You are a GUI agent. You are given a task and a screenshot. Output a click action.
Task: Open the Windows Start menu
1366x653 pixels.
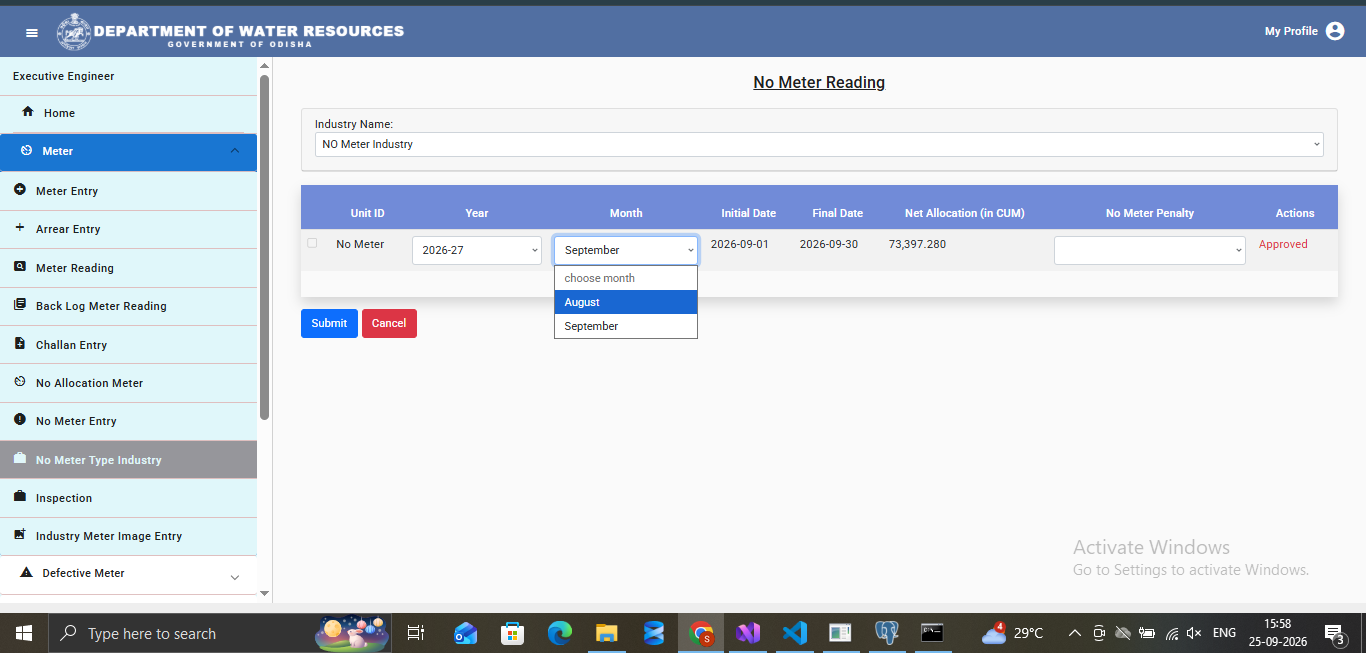[23, 633]
